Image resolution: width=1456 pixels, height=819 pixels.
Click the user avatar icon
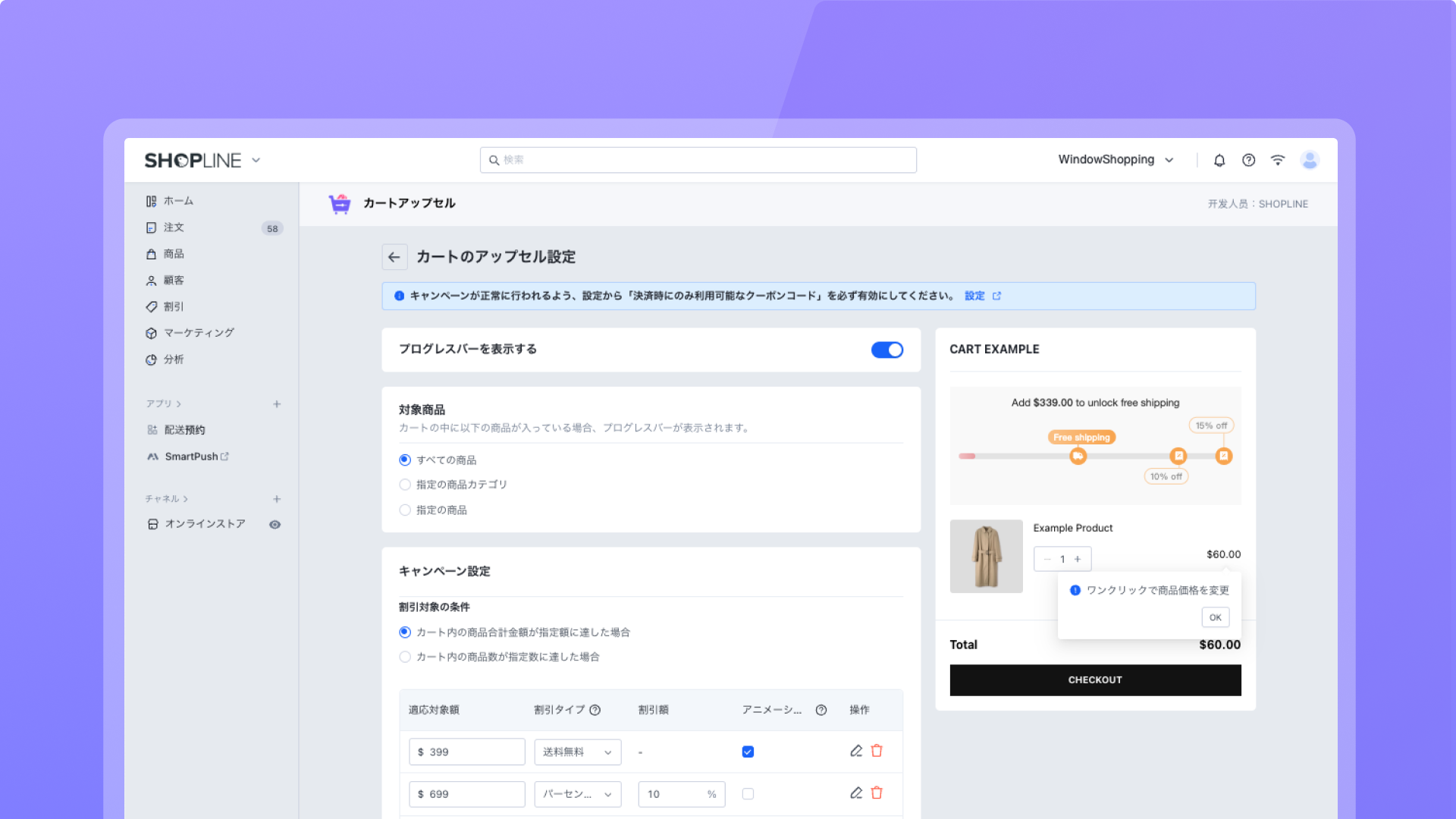(1310, 160)
